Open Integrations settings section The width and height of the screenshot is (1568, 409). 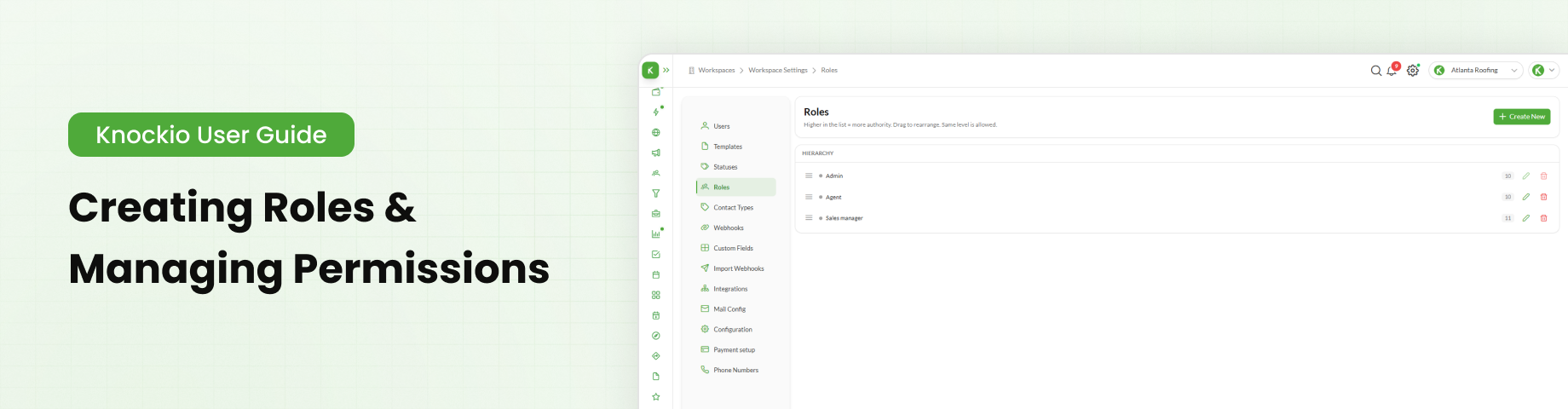click(x=735, y=289)
